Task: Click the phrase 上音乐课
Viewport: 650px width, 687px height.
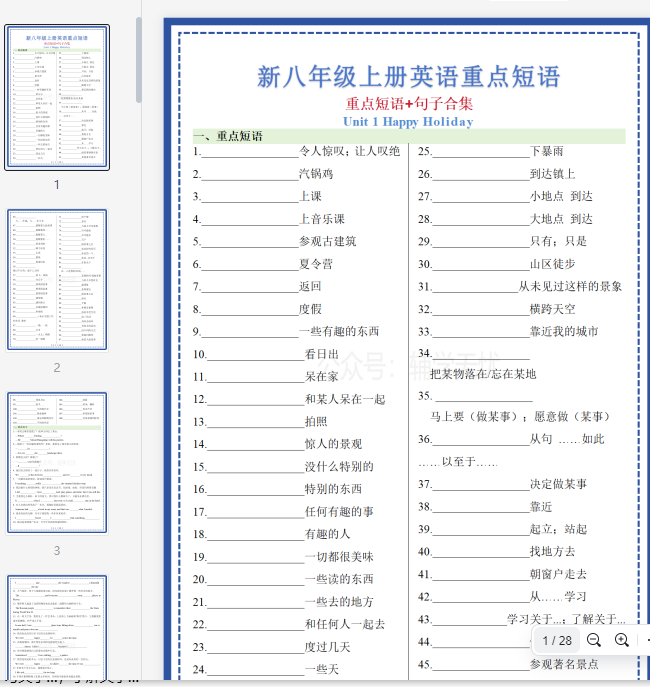Action: (321, 219)
